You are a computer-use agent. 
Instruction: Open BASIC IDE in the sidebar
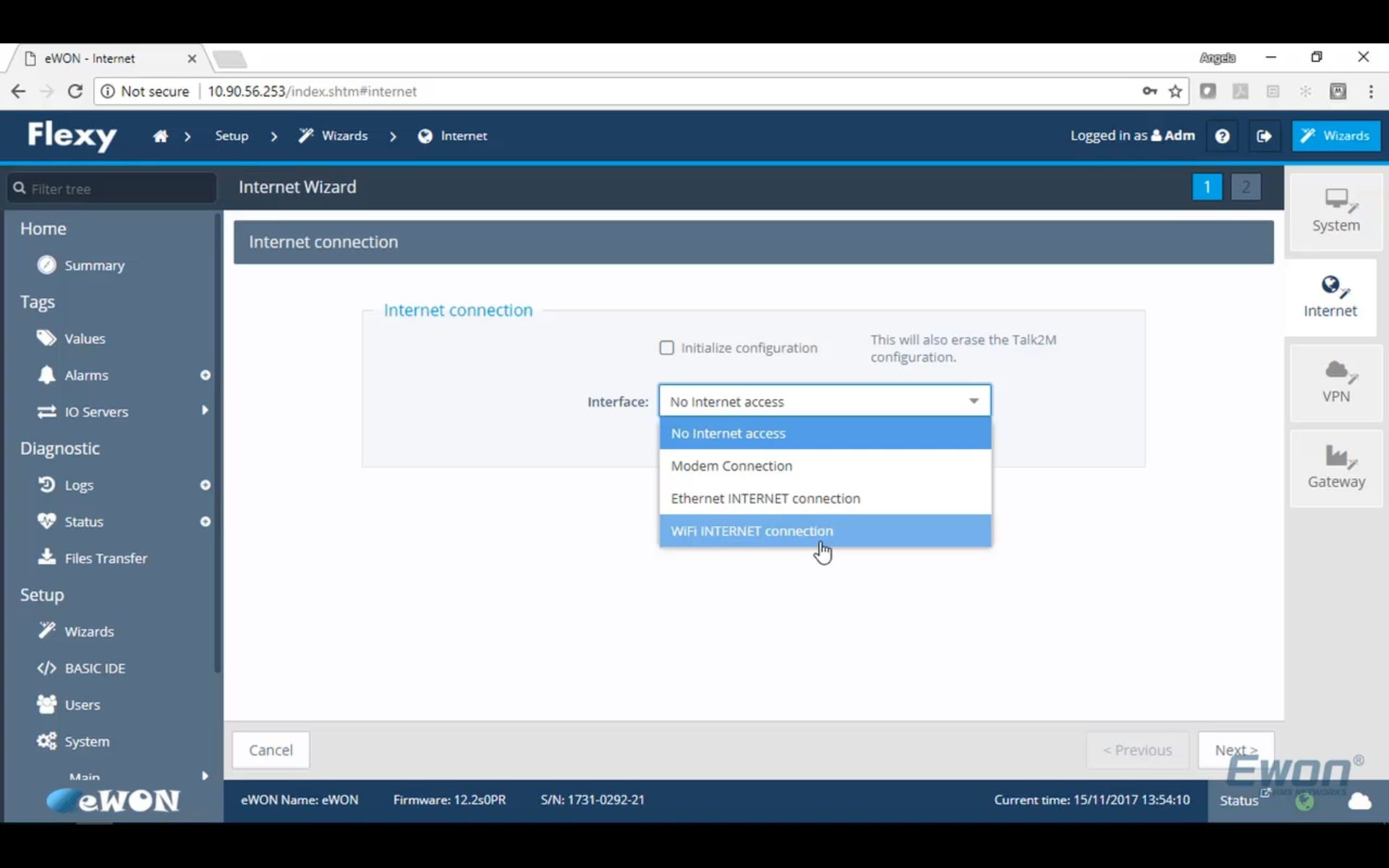click(95, 668)
